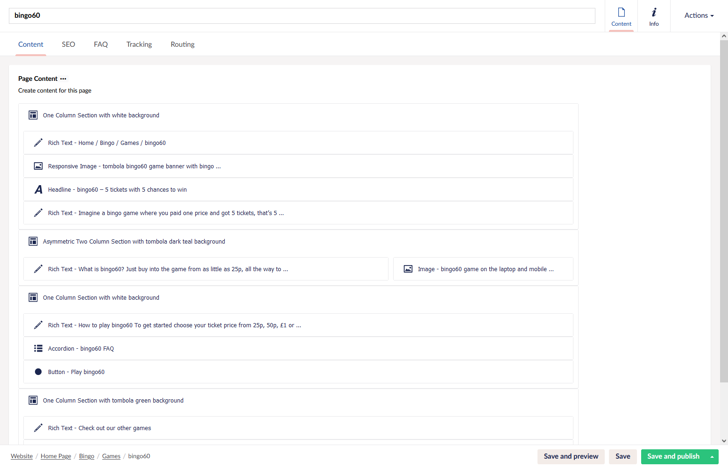Go to Home Page in the breadcrumb
The width and height of the screenshot is (728, 467).
coord(56,456)
